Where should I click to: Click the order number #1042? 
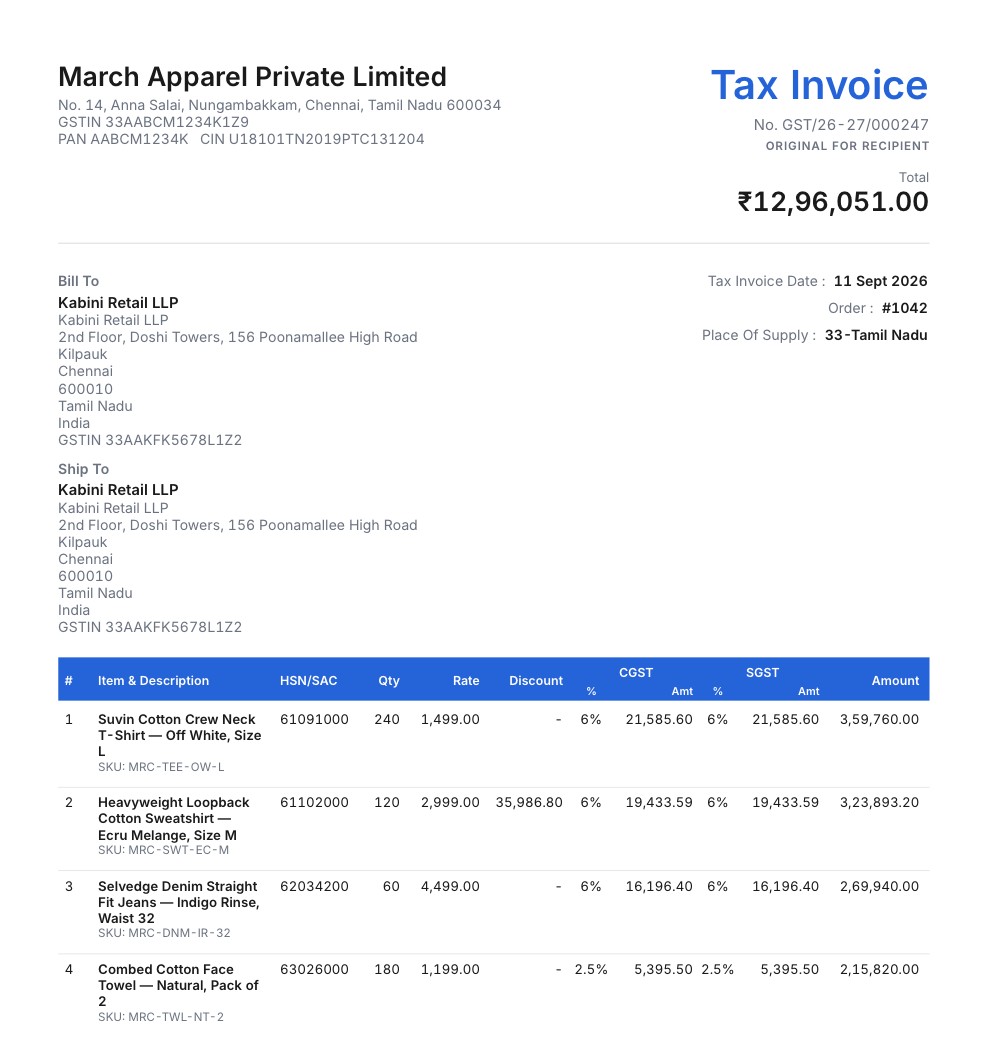905,308
